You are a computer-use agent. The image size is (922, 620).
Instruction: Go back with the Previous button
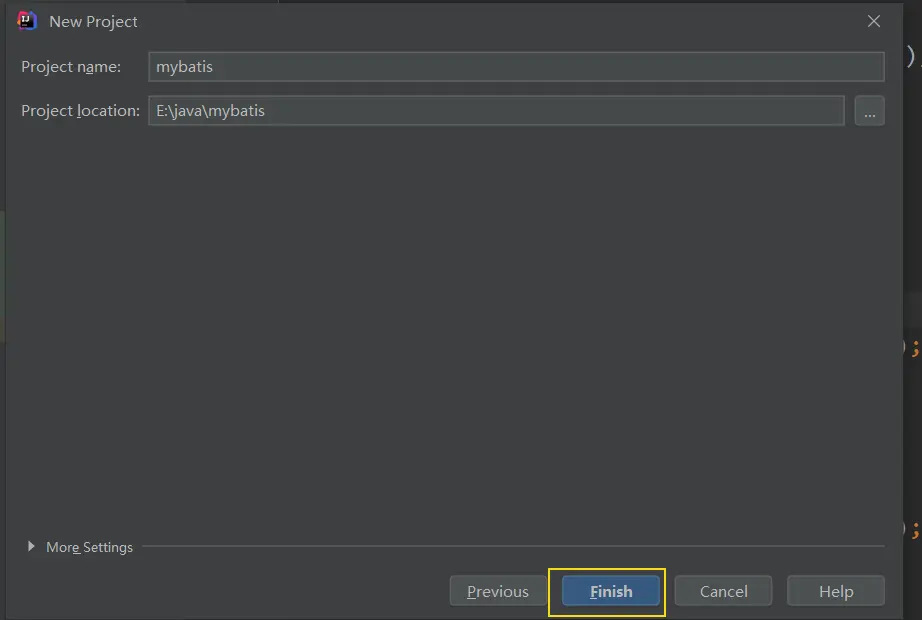tap(497, 591)
